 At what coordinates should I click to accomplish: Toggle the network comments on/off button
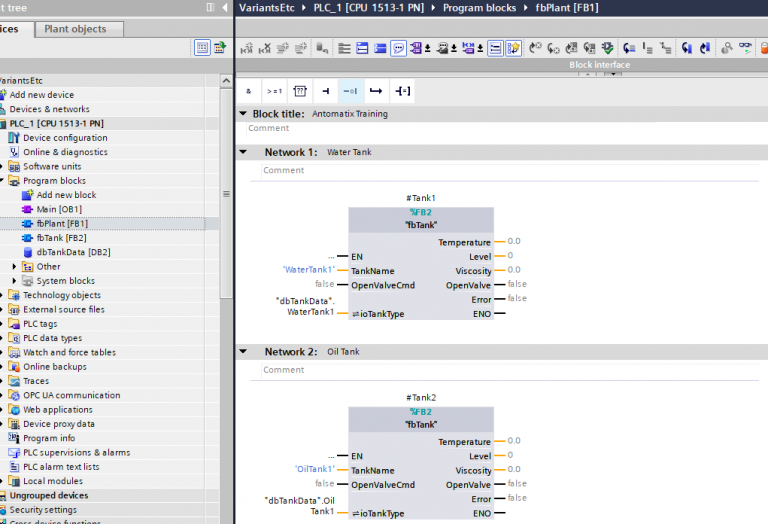coord(495,47)
